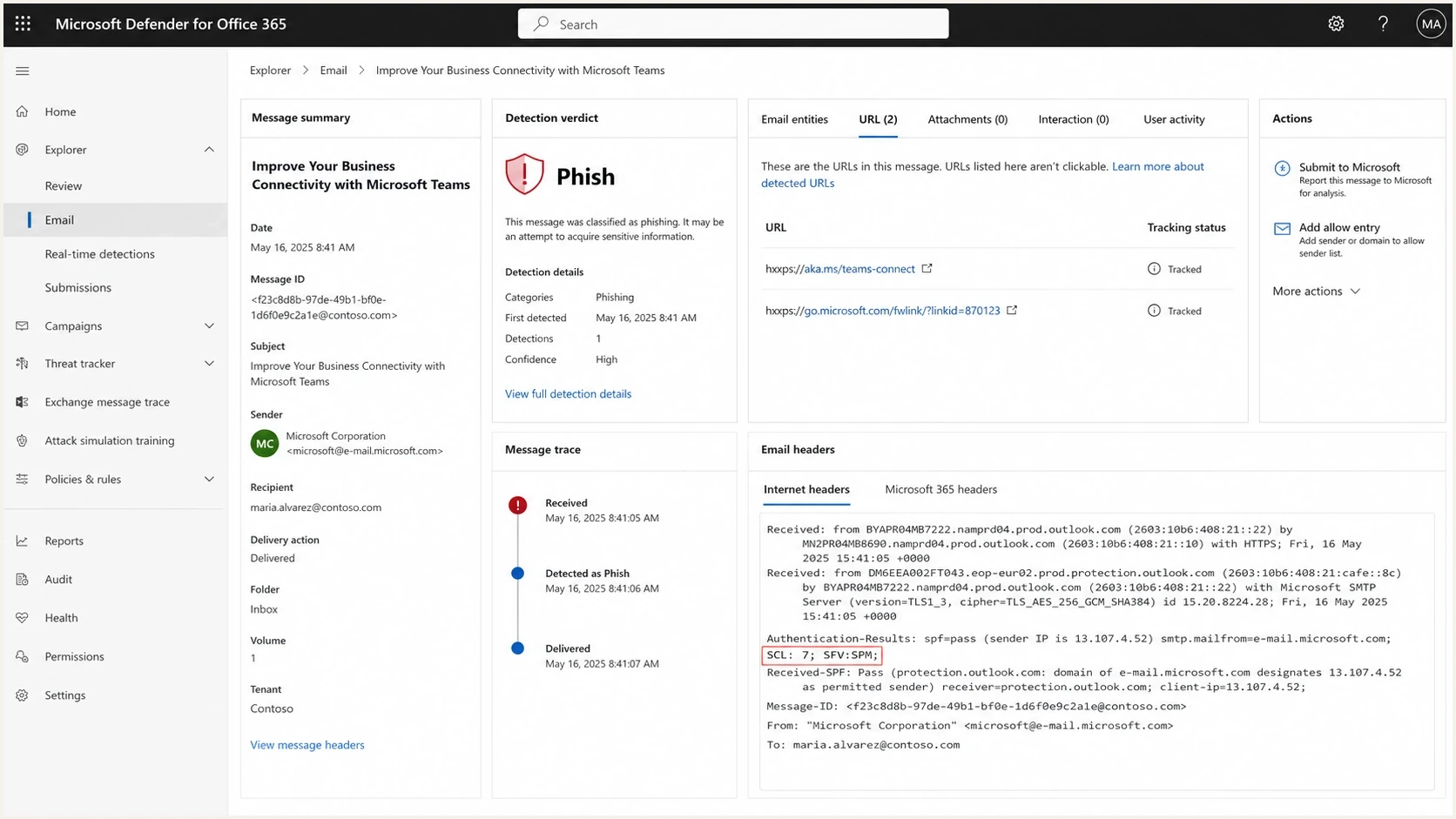Switch to the Attachments (0) tab

[967, 119]
